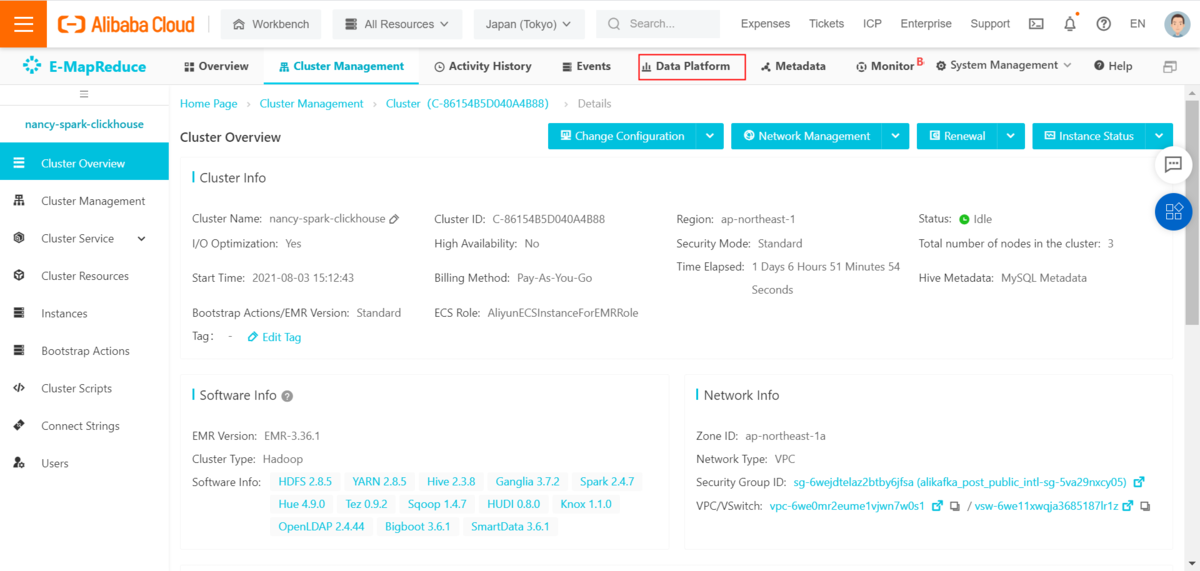Click Software Info help icon

point(287,396)
